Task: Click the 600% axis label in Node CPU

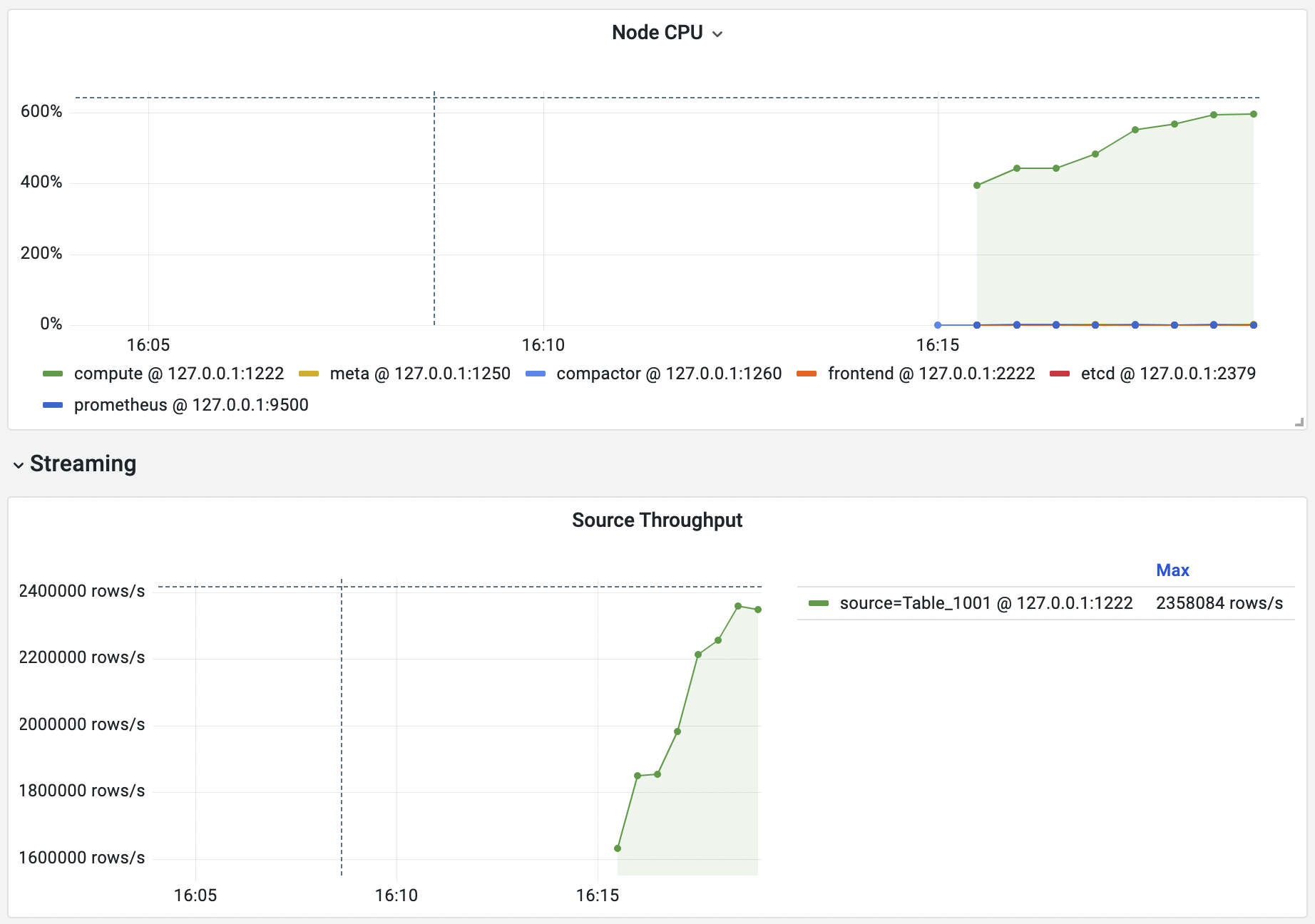Action: click(41, 111)
